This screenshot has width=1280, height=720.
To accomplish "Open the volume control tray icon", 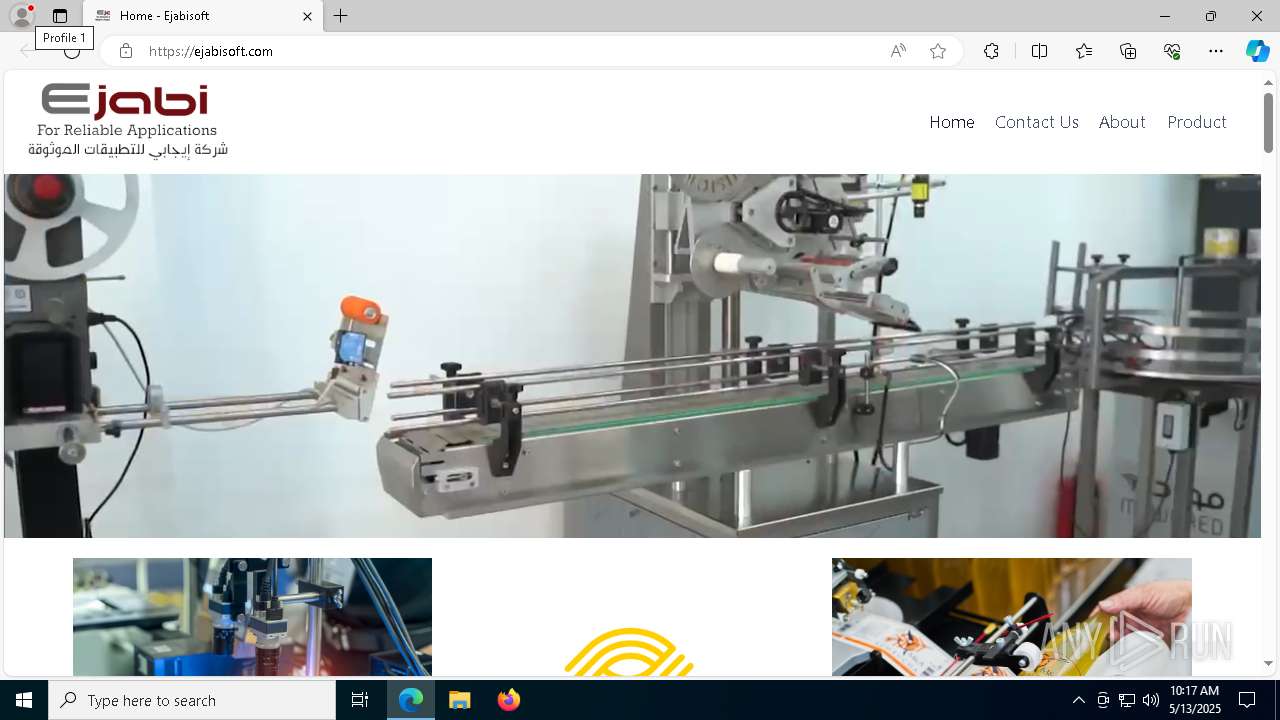I will coord(1151,700).
